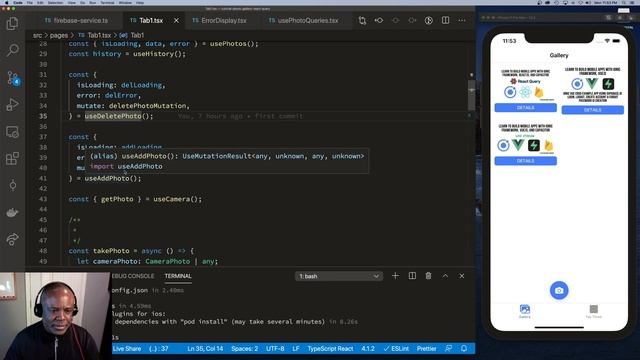Click the Prettier status item
Screen dimensions: 640x360
[x=427, y=349]
